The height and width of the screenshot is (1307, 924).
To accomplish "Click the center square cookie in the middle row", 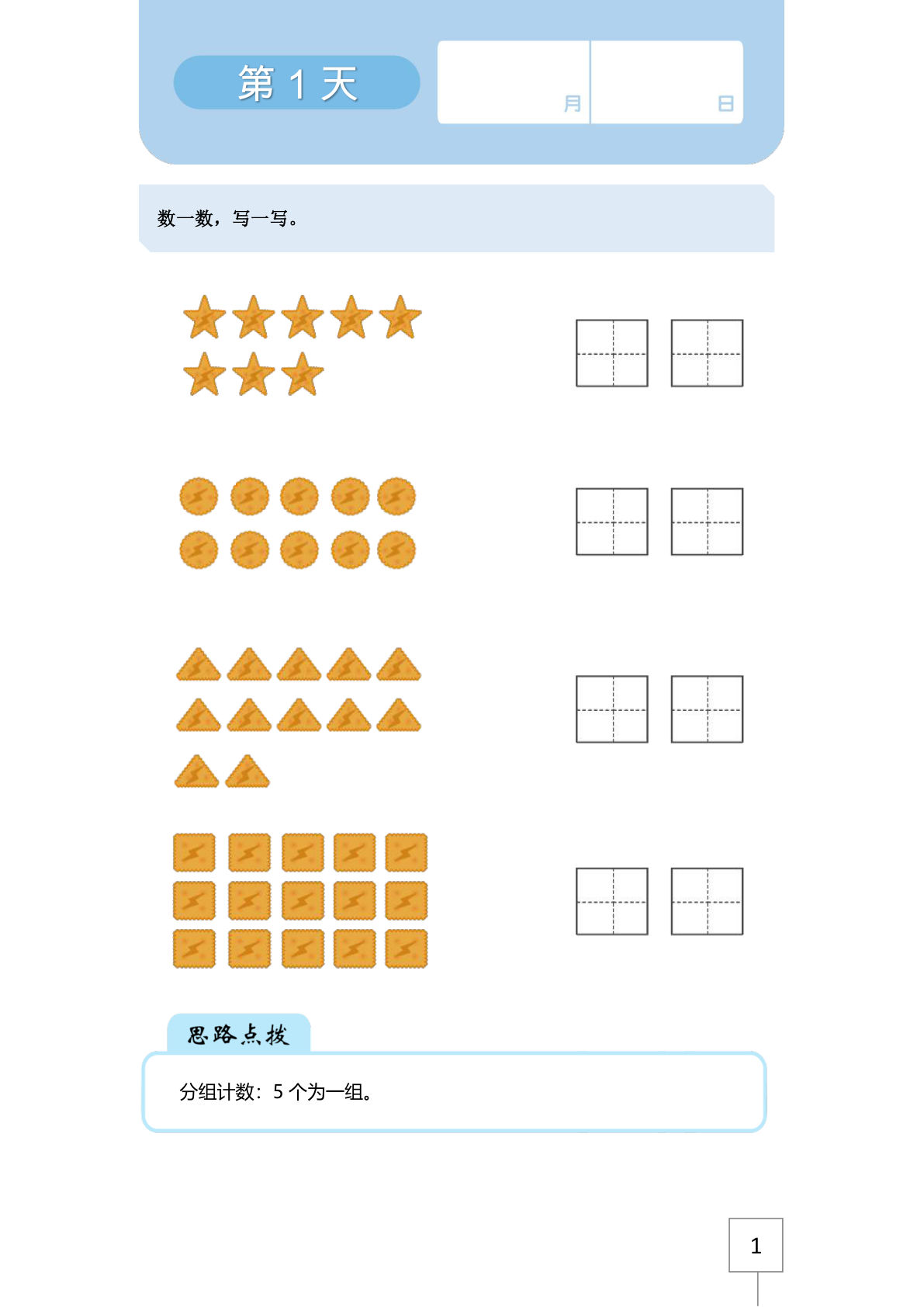I will [303, 901].
